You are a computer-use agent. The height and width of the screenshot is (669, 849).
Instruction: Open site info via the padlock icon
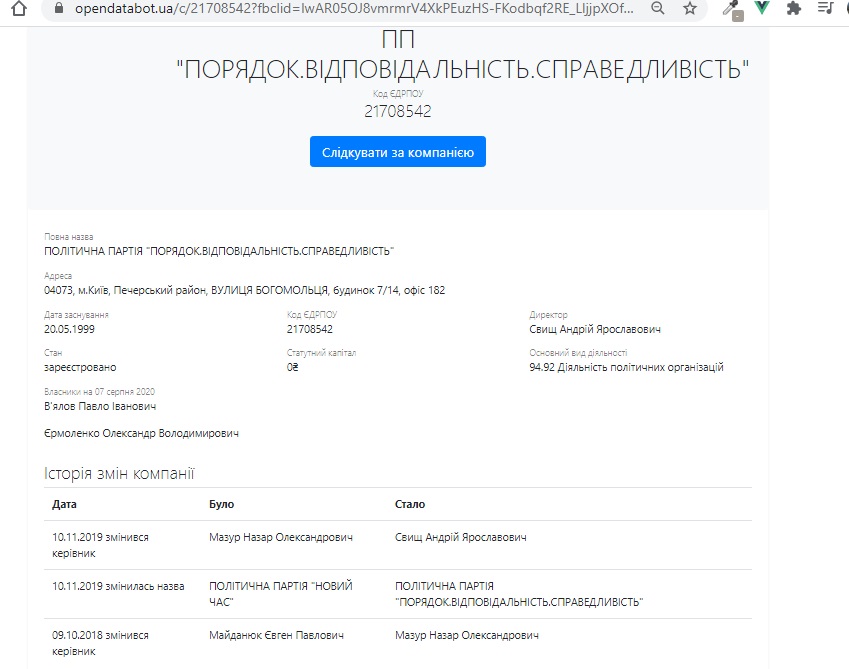point(56,8)
